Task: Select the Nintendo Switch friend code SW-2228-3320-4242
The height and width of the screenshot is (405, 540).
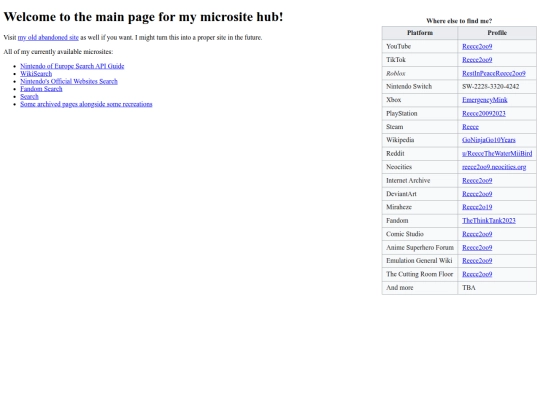Action: (x=490, y=86)
